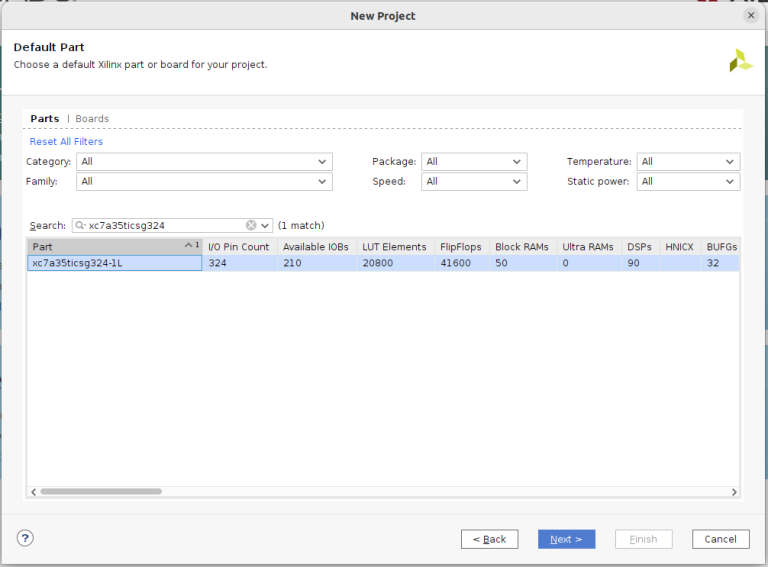768x567 pixels.
Task: Show search history dropdown arrow
Action: click(265, 225)
